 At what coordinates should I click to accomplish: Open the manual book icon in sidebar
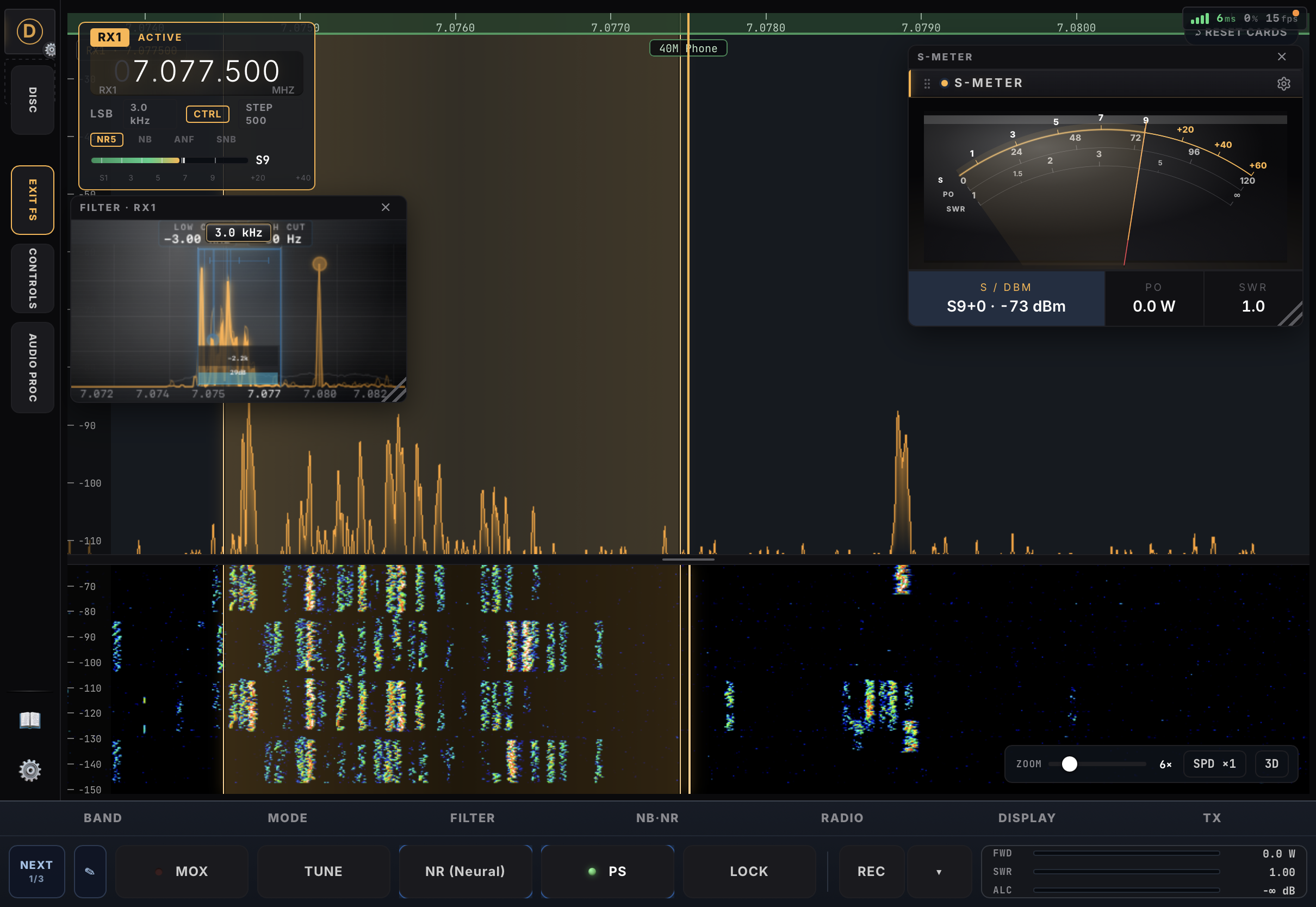click(30, 719)
